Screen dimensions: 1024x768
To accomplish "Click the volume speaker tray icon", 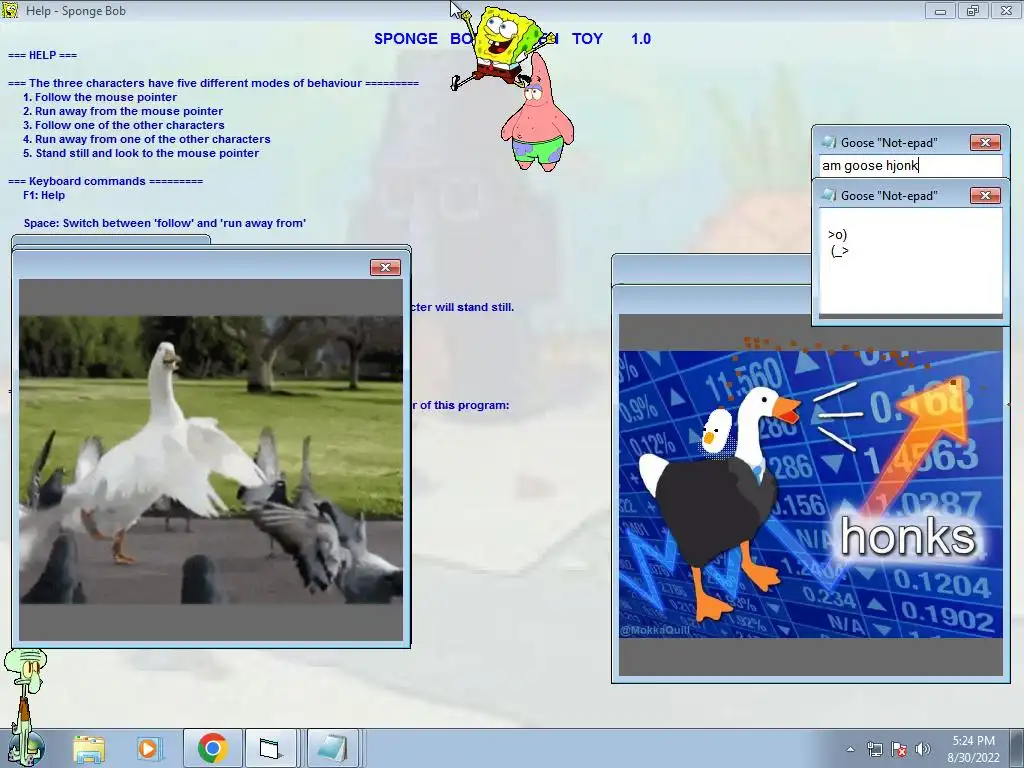I will [x=923, y=749].
